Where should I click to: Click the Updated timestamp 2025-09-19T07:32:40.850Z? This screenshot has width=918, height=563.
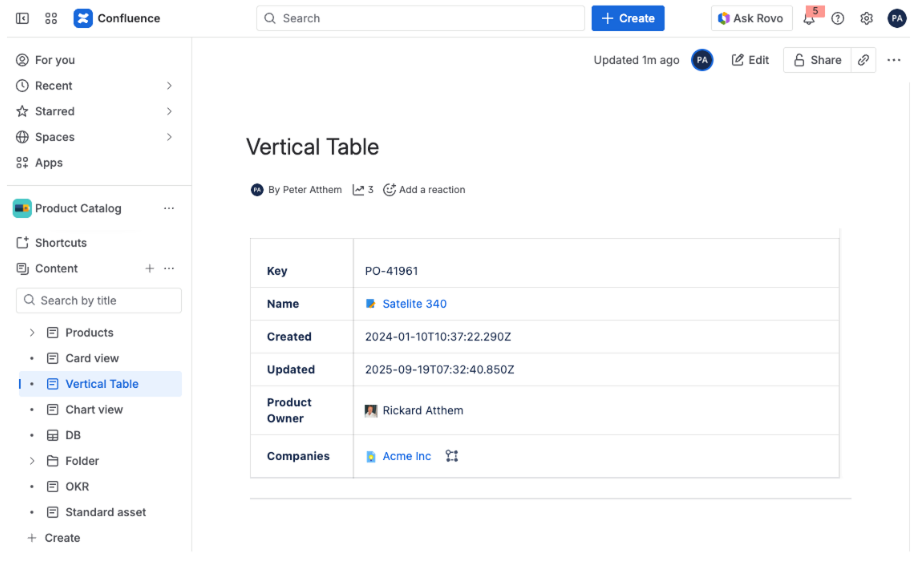(x=440, y=369)
